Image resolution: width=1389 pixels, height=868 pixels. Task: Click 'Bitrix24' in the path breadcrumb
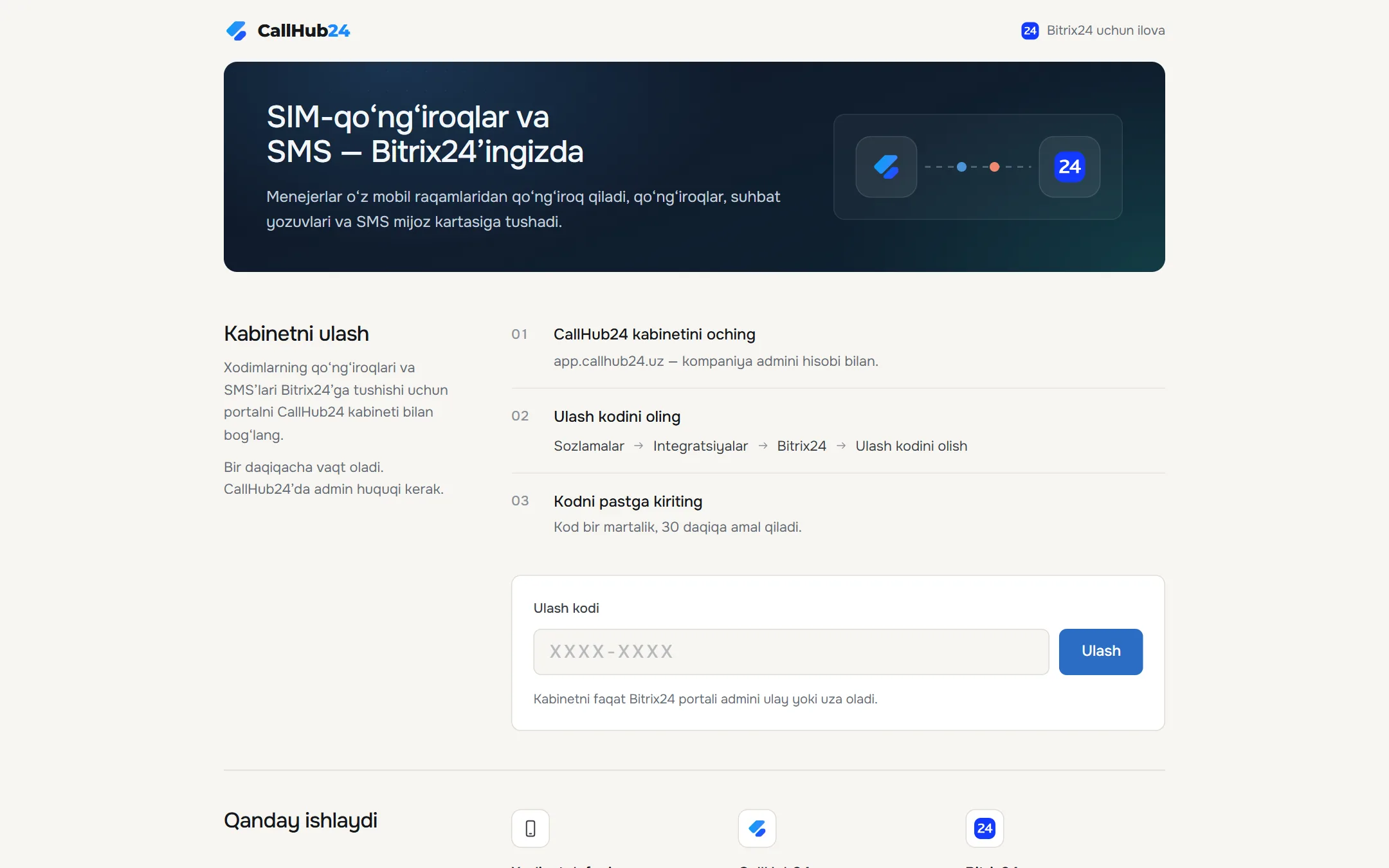(801, 446)
